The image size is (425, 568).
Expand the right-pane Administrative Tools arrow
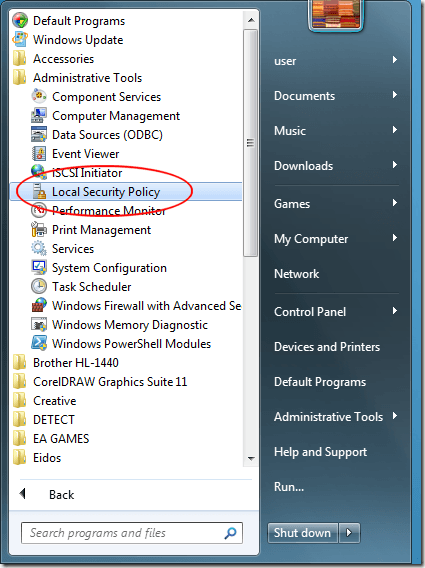(395, 415)
